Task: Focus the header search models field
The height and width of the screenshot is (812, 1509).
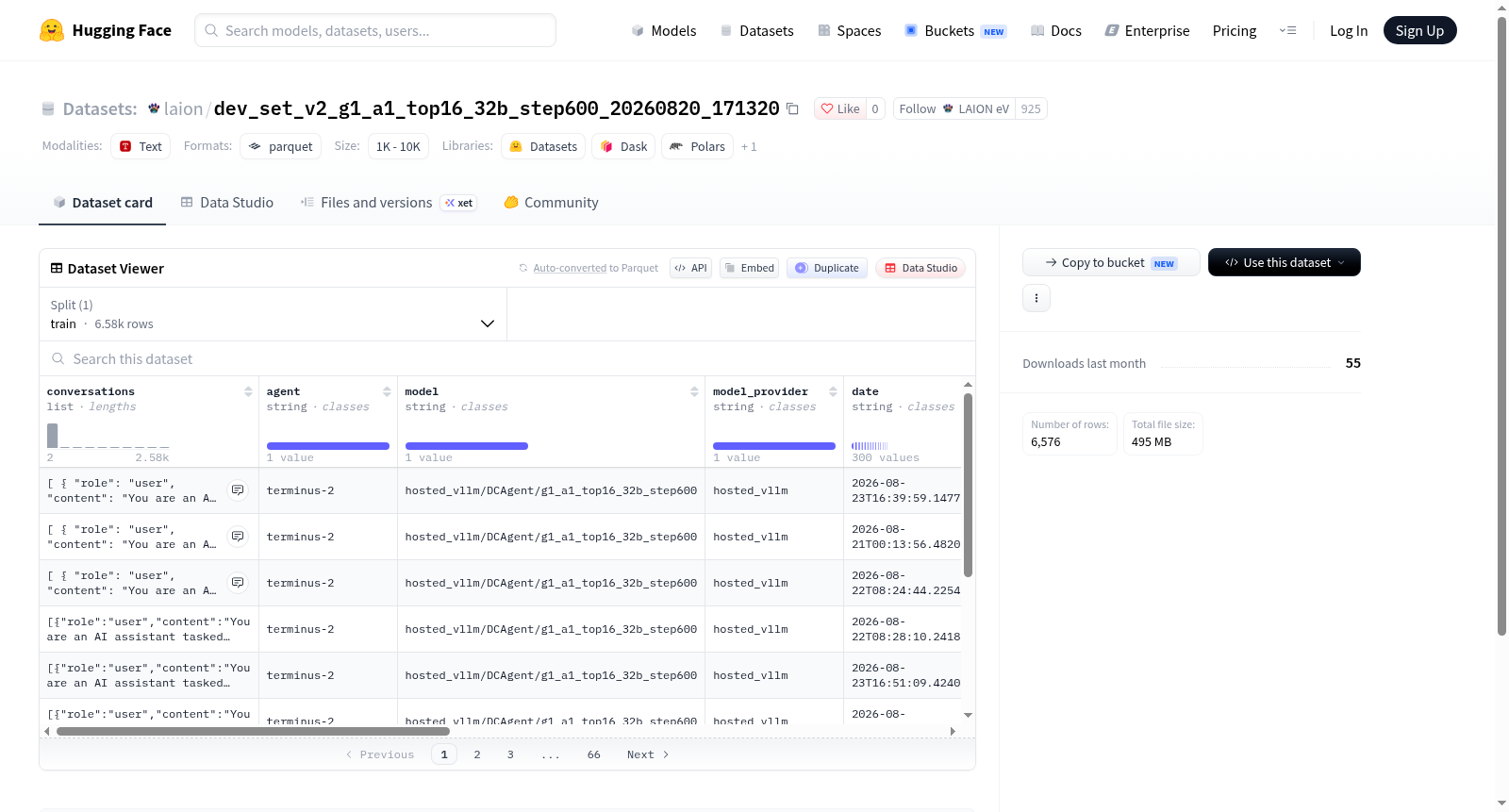Action: tap(375, 30)
